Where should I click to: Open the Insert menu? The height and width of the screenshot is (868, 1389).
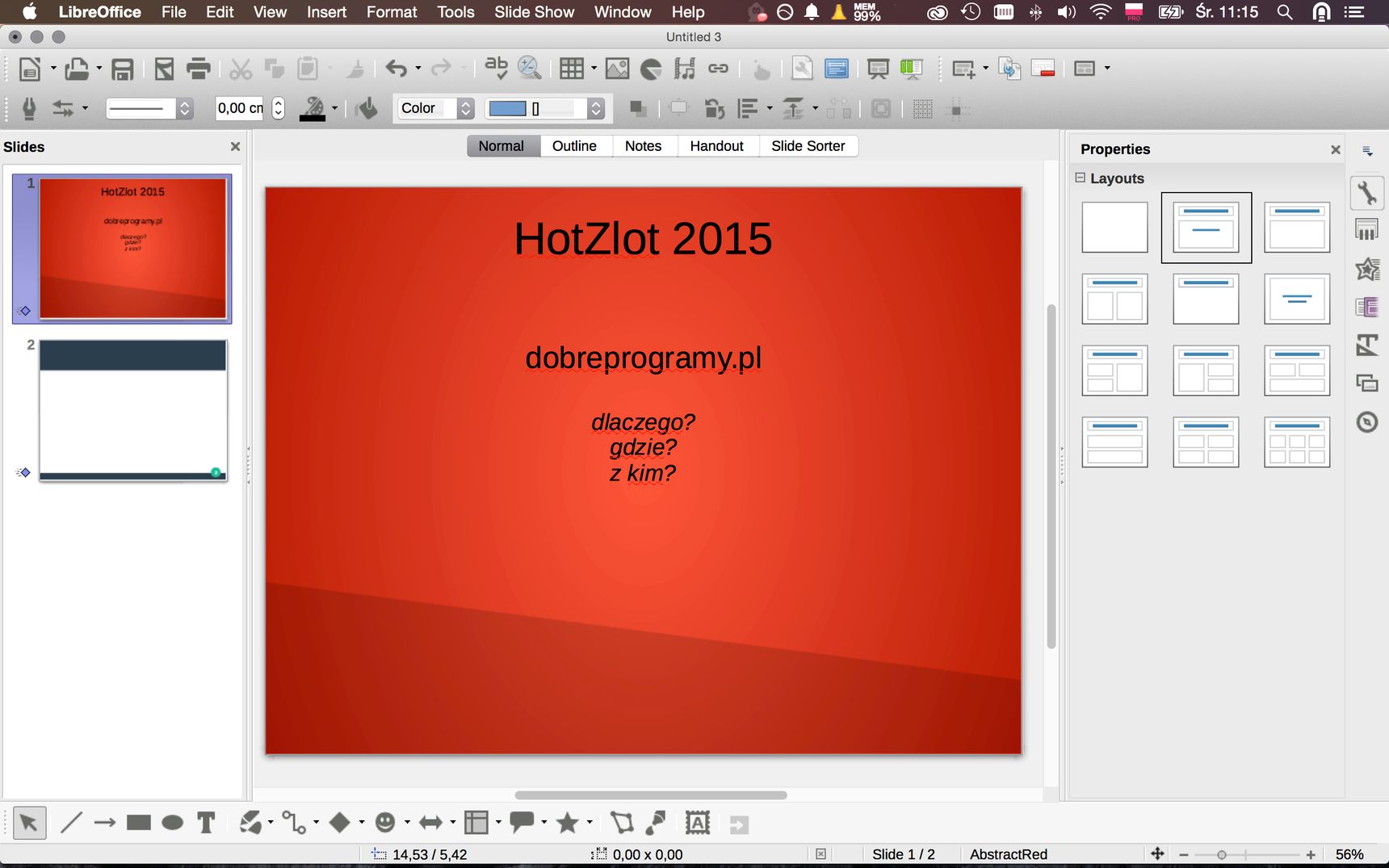(326, 12)
